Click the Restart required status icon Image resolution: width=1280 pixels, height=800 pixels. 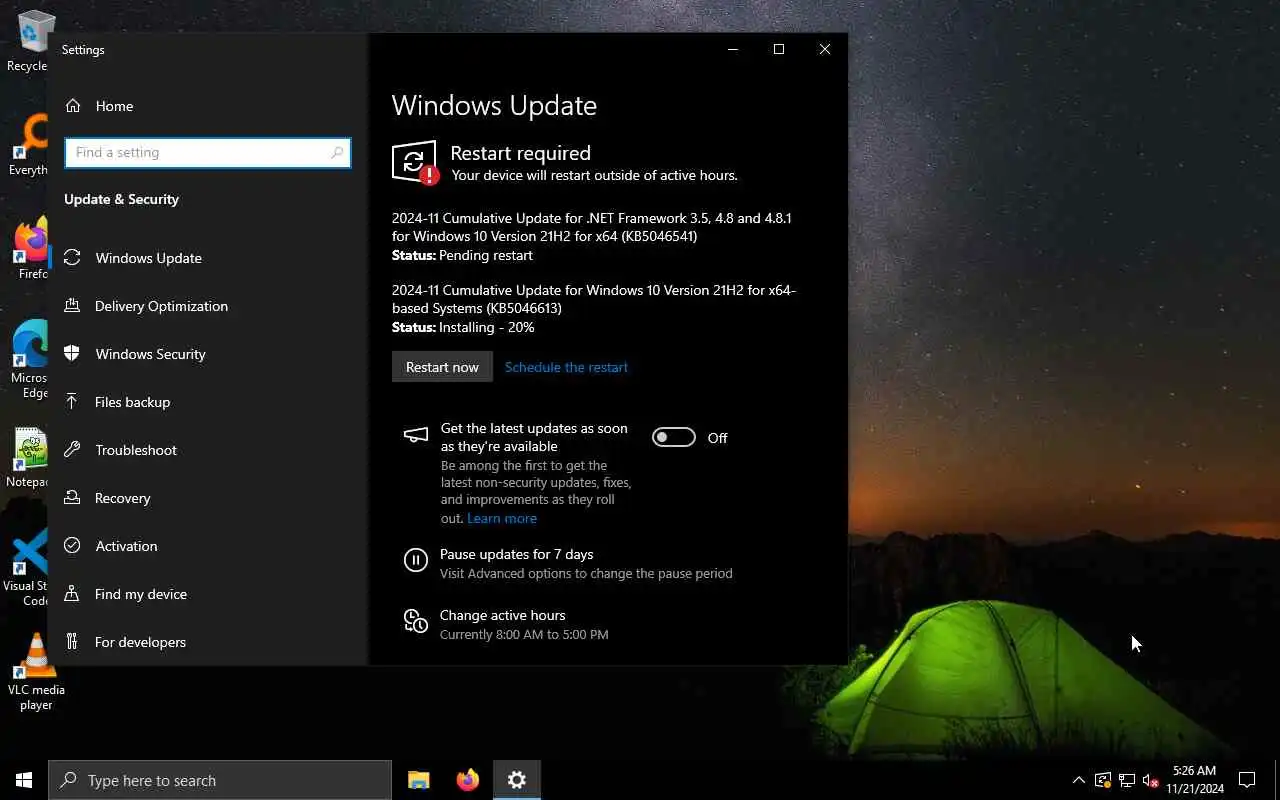coord(415,162)
